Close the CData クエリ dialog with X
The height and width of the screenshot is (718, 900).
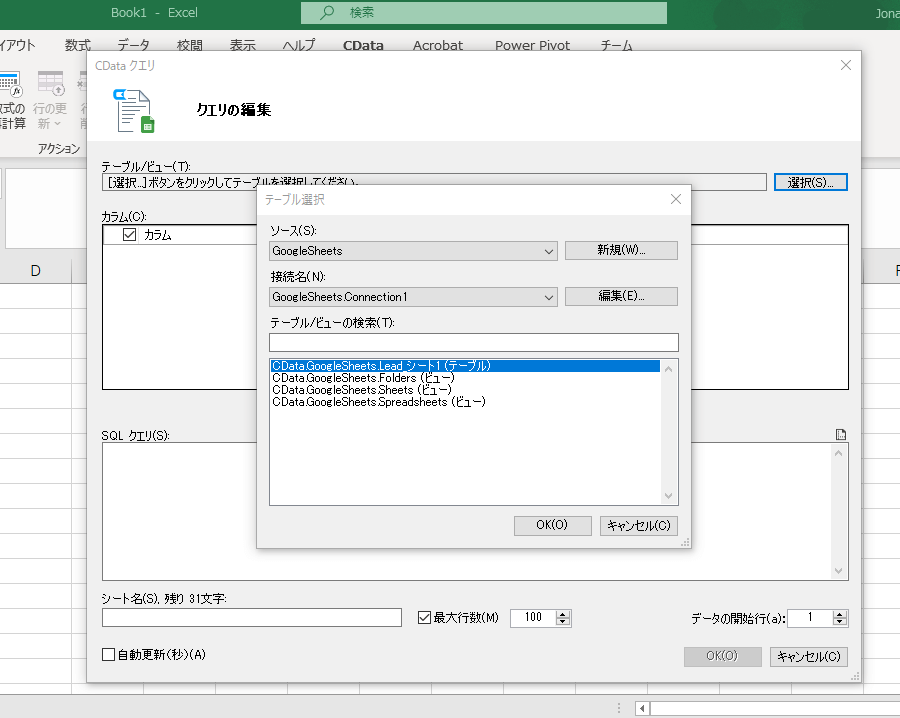tap(845, 65)
